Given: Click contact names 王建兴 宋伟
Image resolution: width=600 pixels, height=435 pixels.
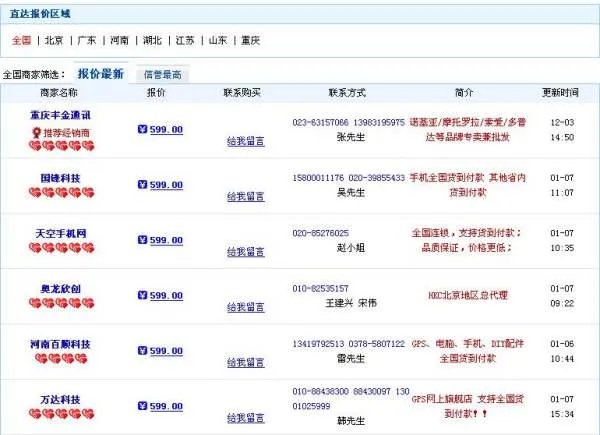Looking at the screenshot, I should coord(351,303).
